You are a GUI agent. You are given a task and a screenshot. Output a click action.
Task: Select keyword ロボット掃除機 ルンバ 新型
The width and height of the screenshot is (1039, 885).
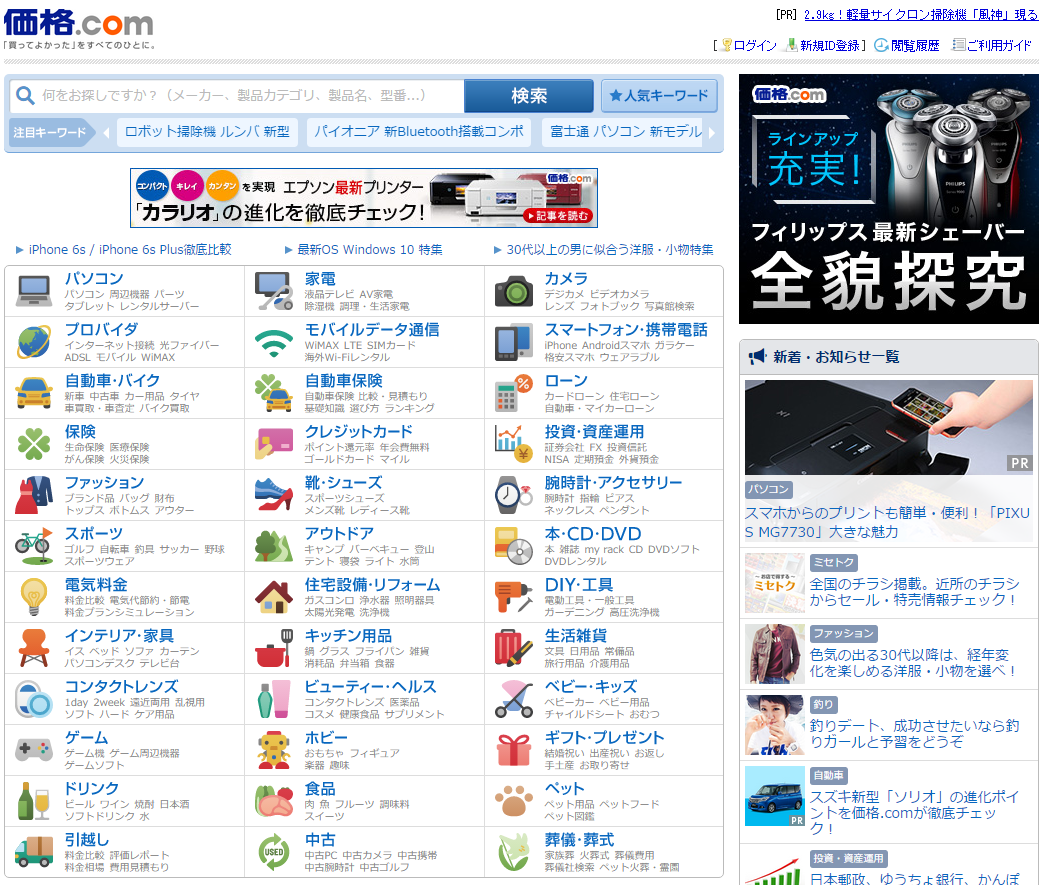pyautogui.click(x=207, y=132)
